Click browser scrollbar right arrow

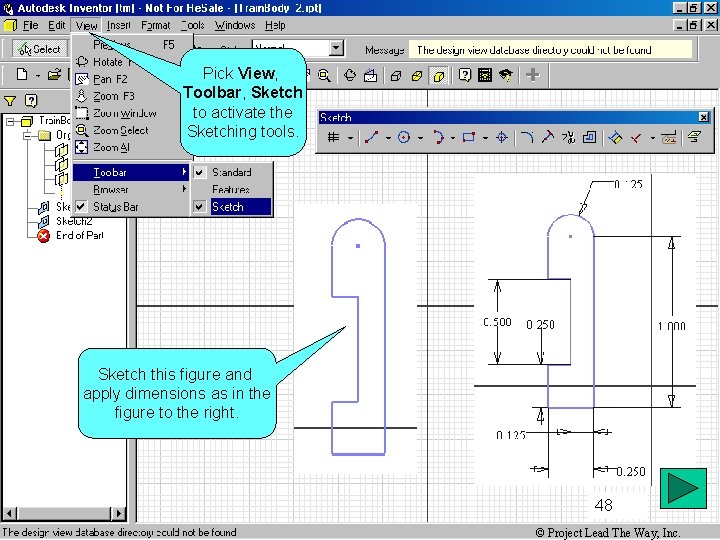click(x=119, y=513)
